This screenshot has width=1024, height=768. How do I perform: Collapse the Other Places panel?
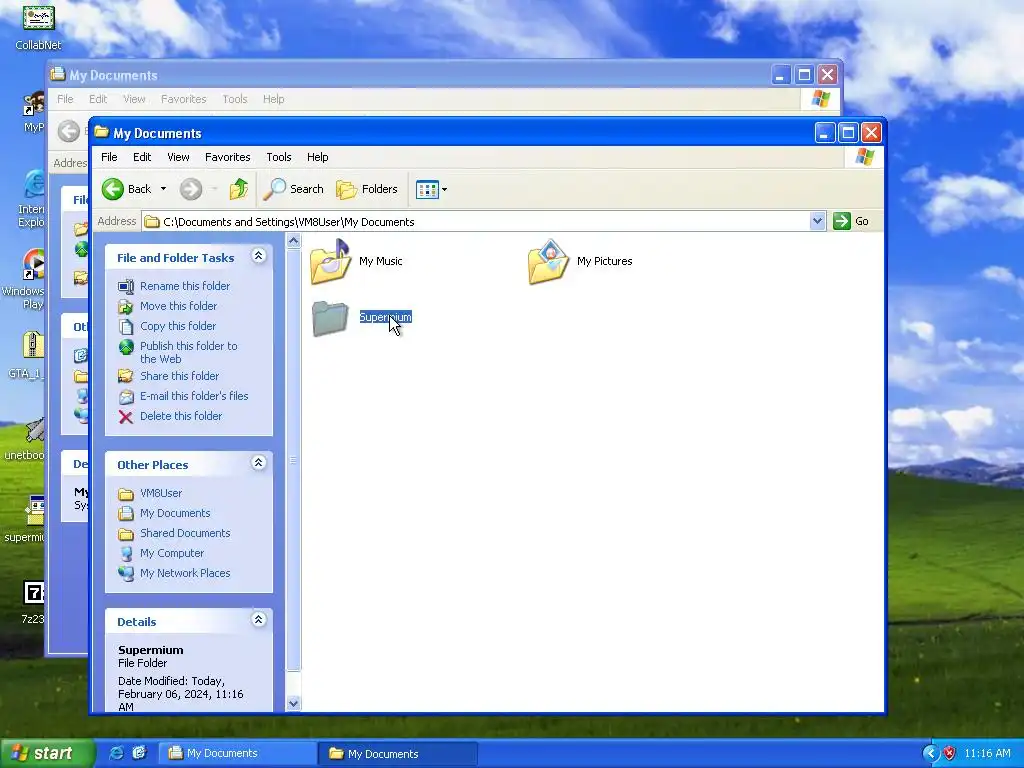[x=259, y=463]
